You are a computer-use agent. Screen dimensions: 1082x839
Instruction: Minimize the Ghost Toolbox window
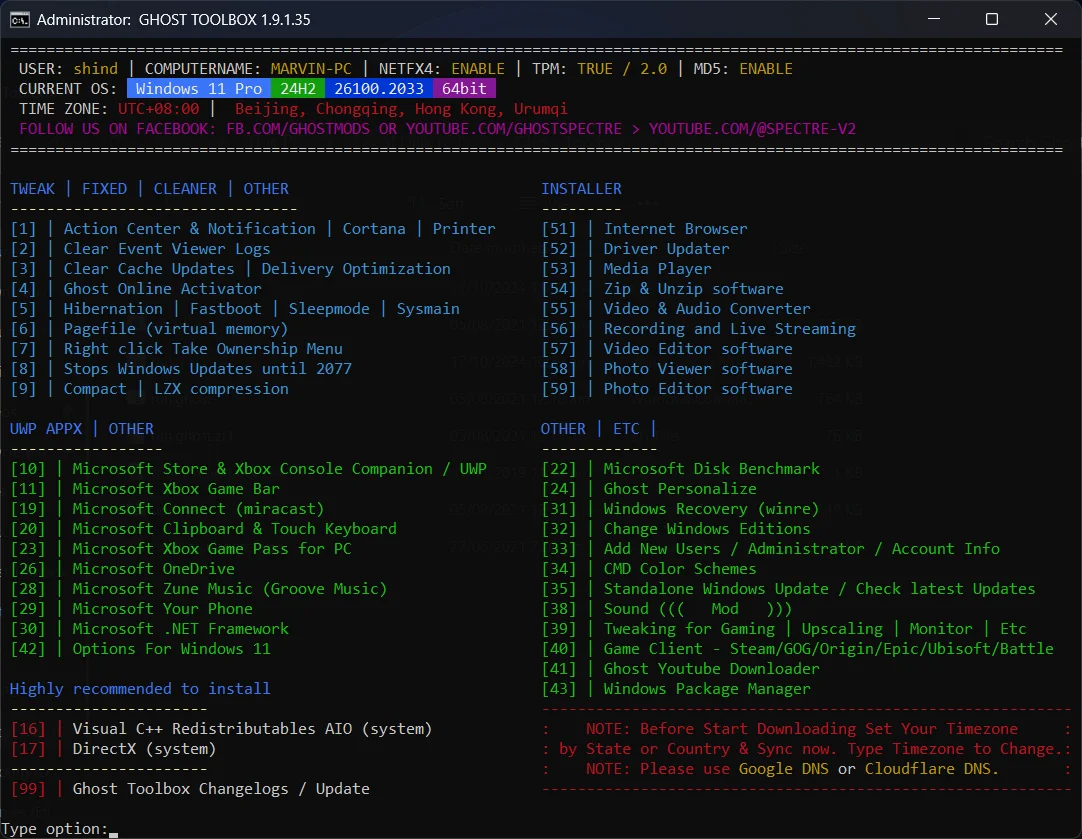click(934, 19)
